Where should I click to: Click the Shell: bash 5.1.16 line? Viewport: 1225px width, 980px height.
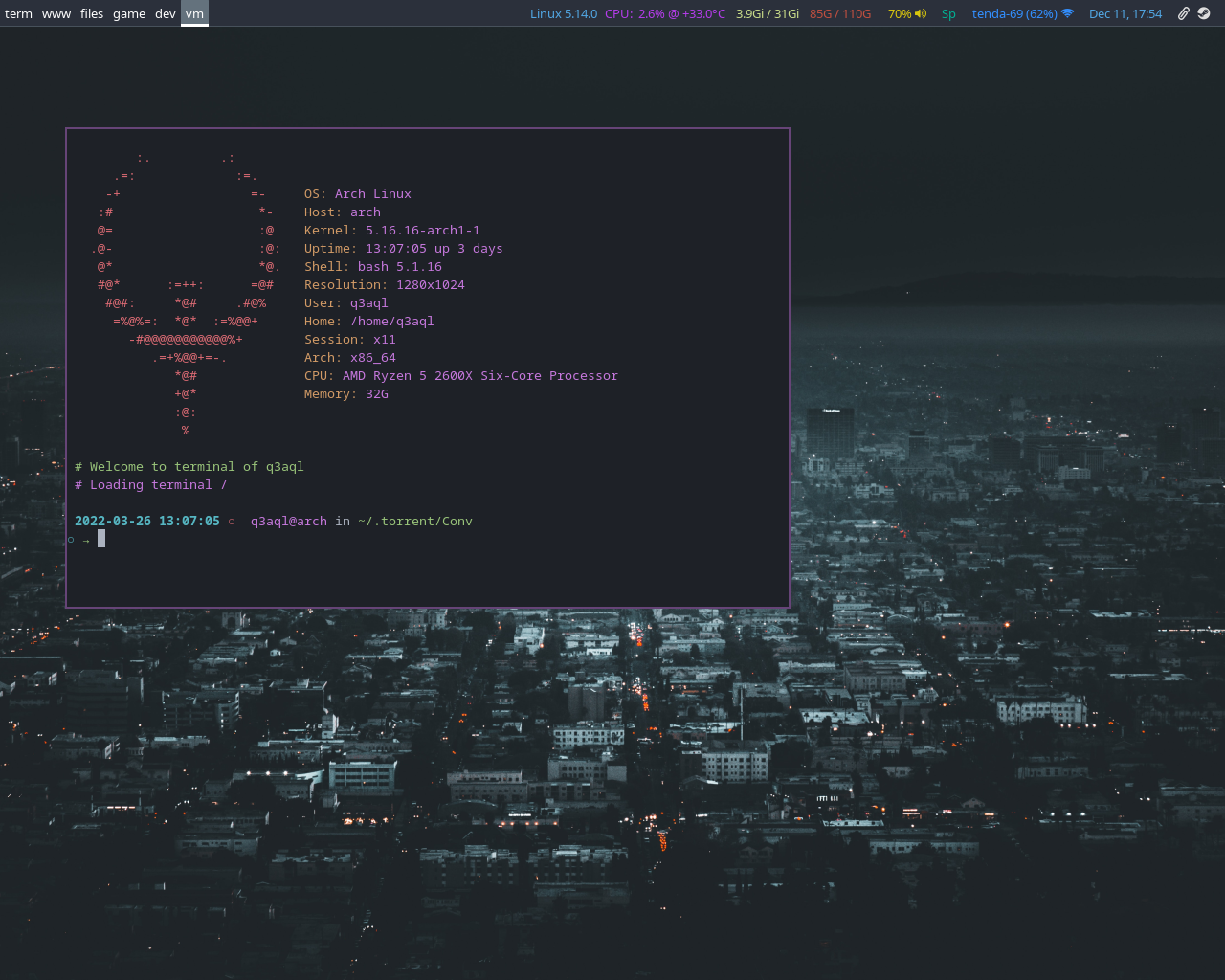coord(373,266)
